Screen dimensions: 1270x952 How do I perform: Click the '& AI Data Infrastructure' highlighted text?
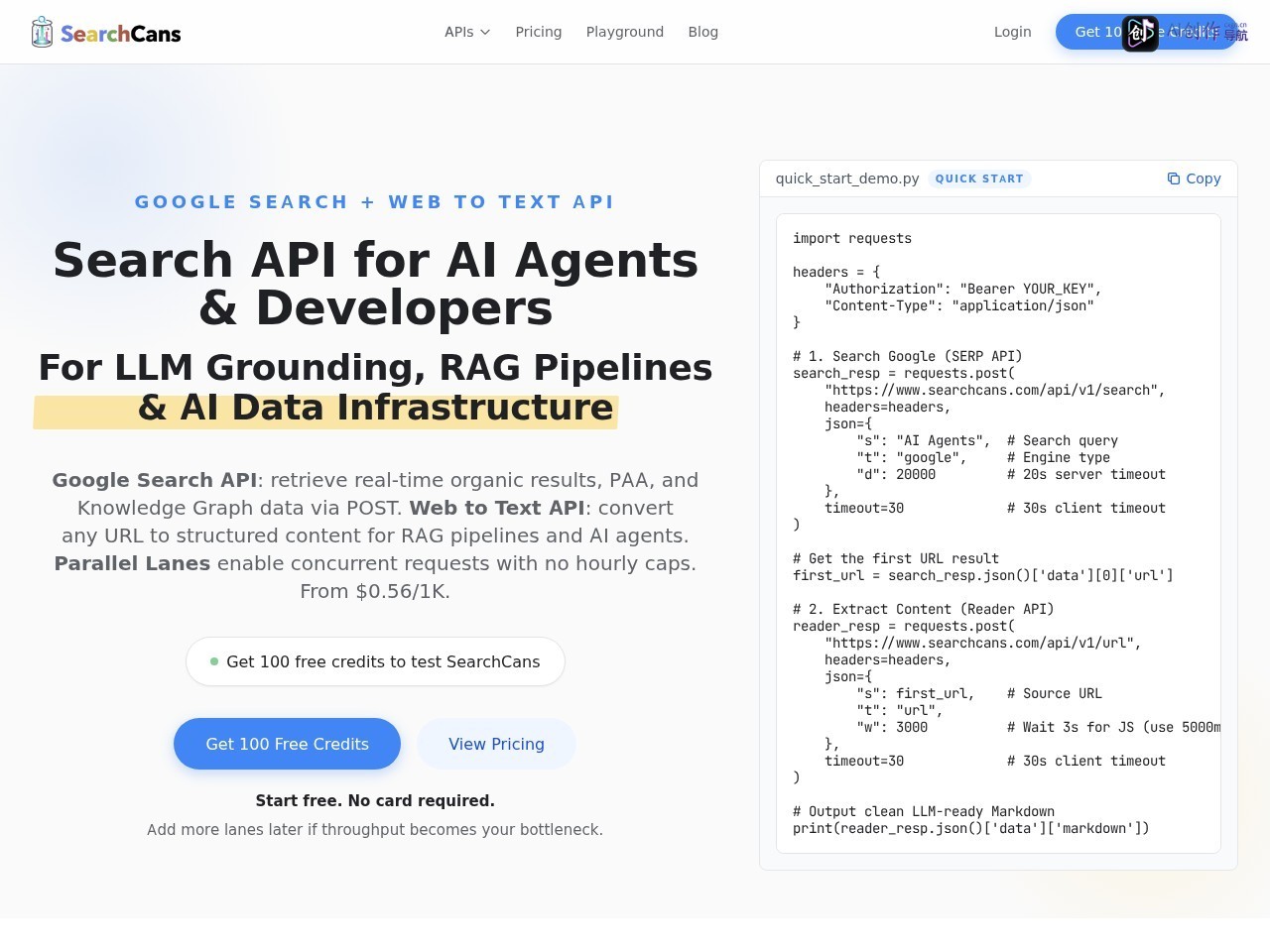coord(375,408)
